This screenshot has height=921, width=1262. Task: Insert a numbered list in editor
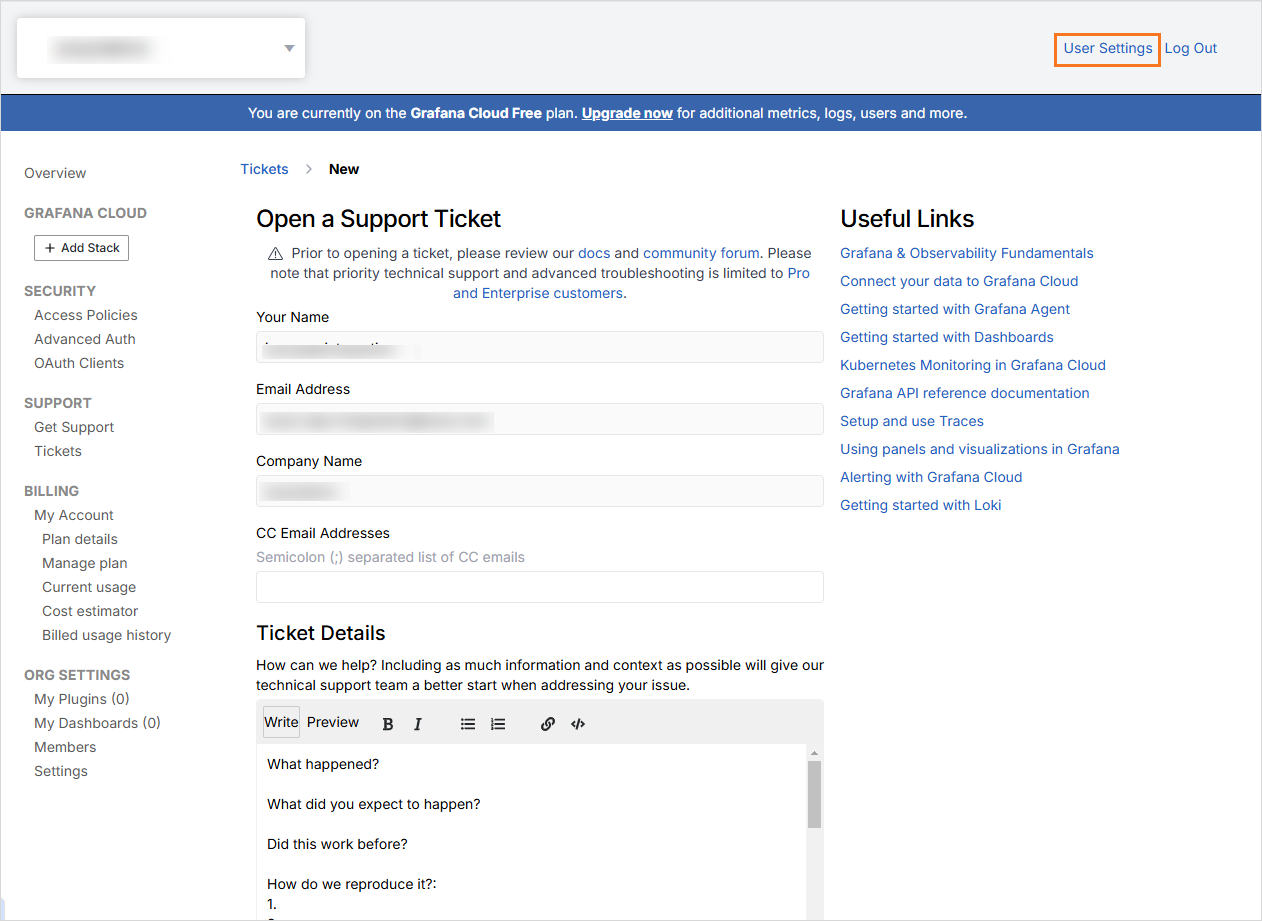(x=498, y=724)
